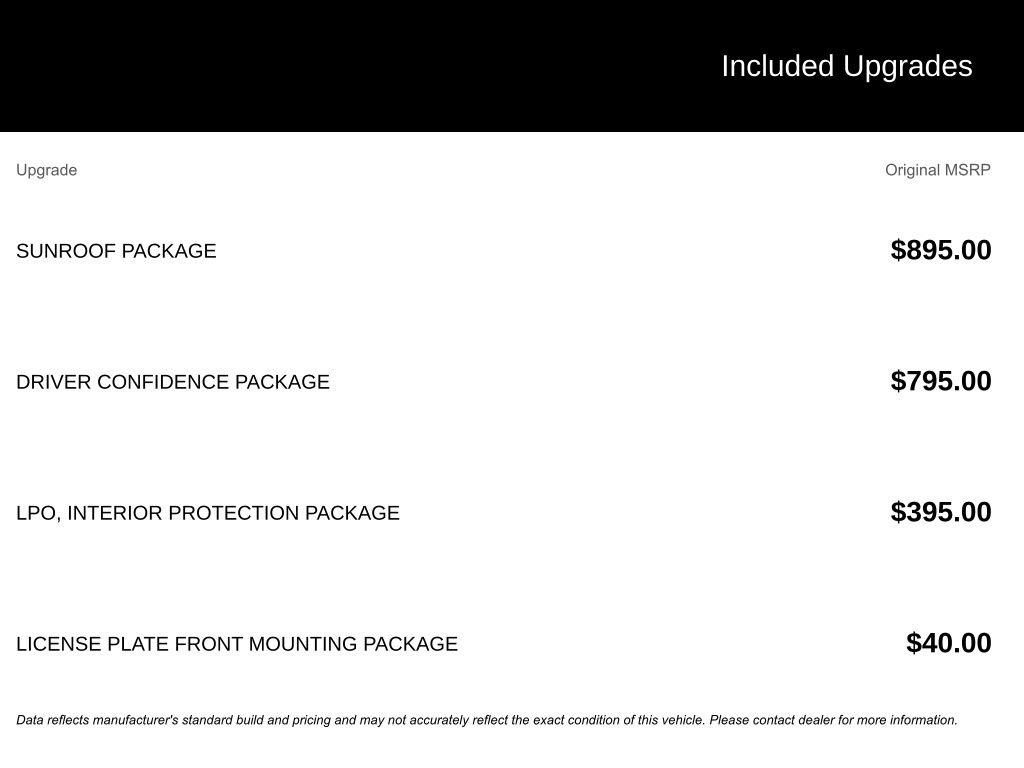The image size is (1024, 768).
Task: Click the black header banner area
Action: pos(512,65)
